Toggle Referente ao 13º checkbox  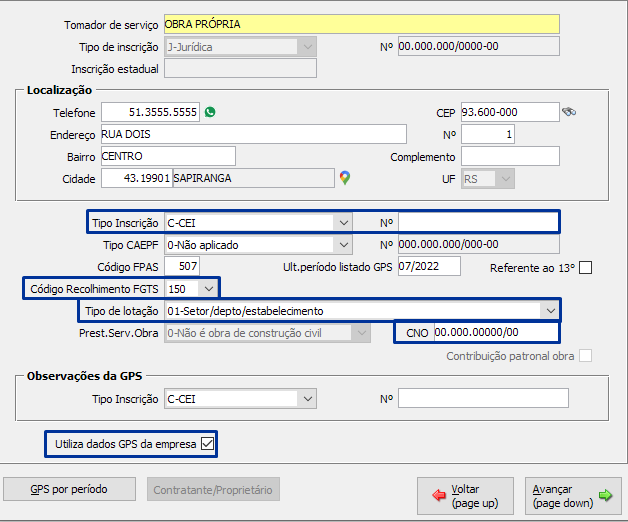pos(585,268)
